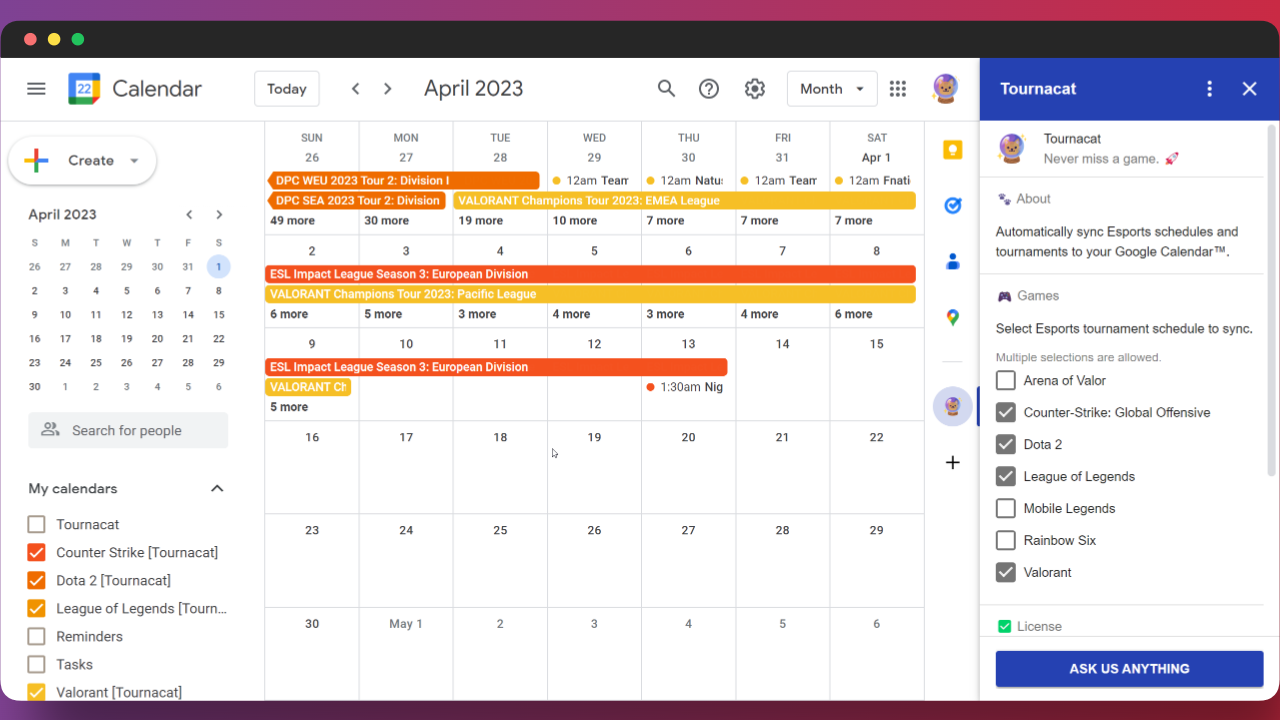The height and width of the screenshot is (720, 1280).
Task: Click the Games section heading
Action: tap(1038, 296)
